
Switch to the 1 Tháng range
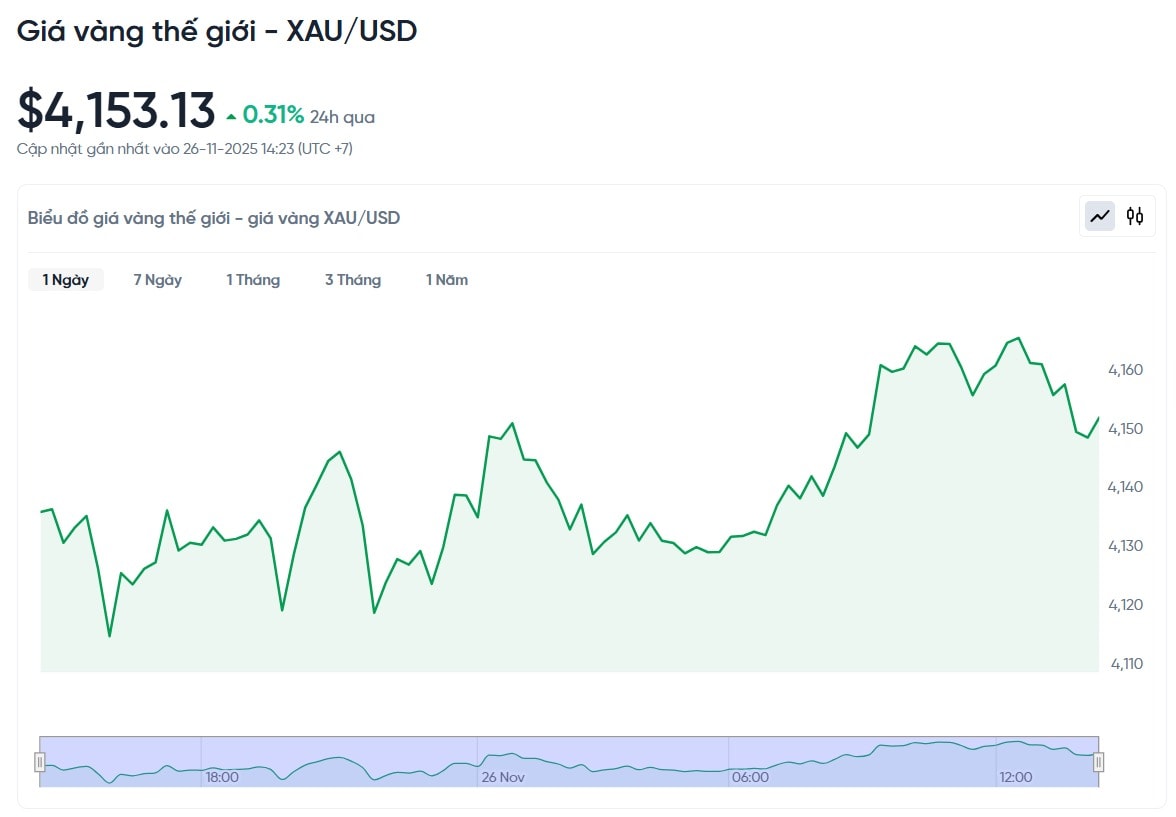pyautogui.click(x=253, y=280)
